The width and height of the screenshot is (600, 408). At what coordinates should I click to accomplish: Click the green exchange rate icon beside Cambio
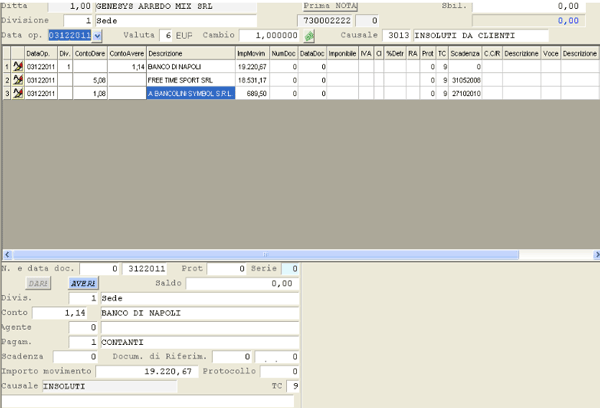[310, 36]
